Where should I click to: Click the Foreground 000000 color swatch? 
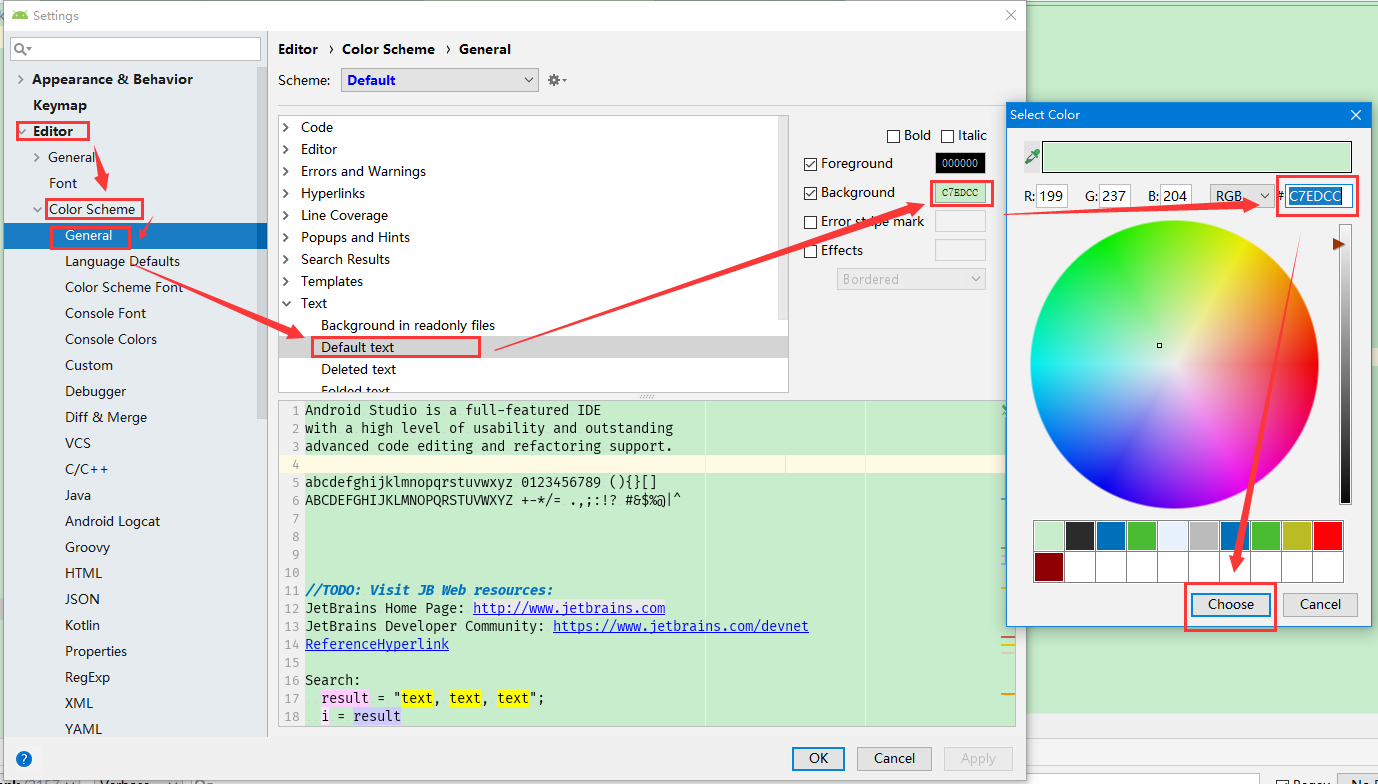[960, 163]
